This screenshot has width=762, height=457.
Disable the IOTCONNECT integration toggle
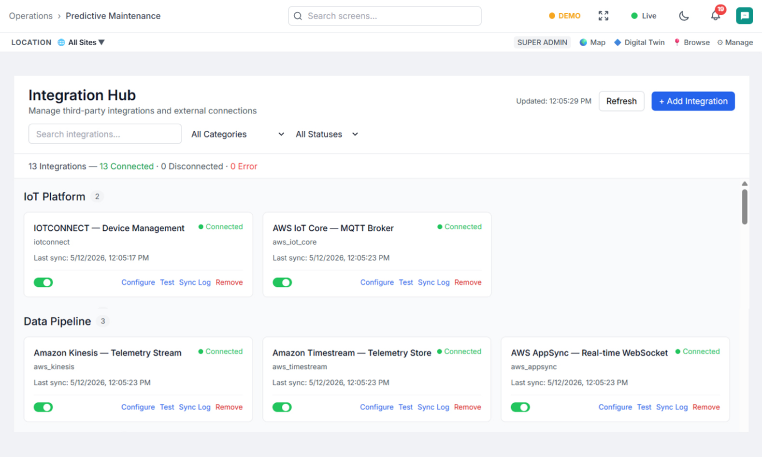43,282
